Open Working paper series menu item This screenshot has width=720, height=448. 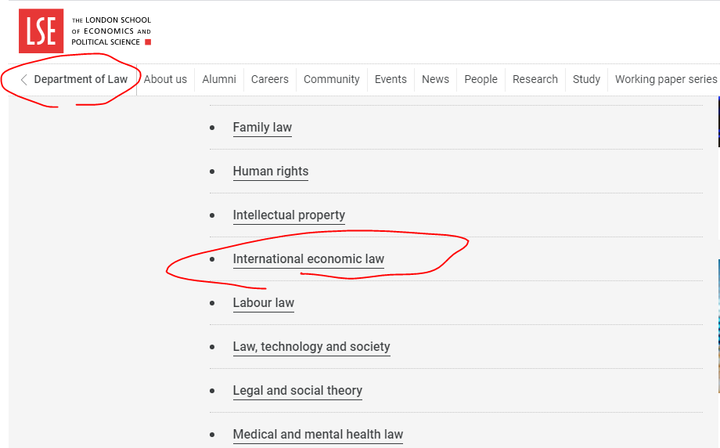pos(666,79)
